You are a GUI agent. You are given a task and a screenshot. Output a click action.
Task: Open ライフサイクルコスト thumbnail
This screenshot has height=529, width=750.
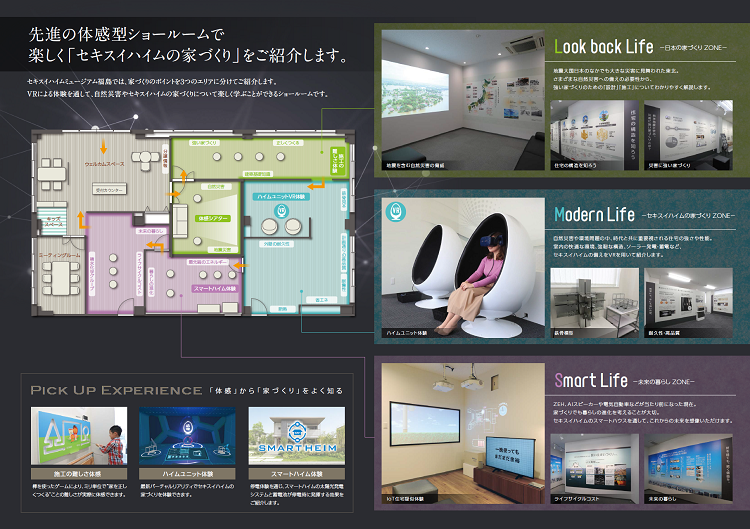[595, 469]
